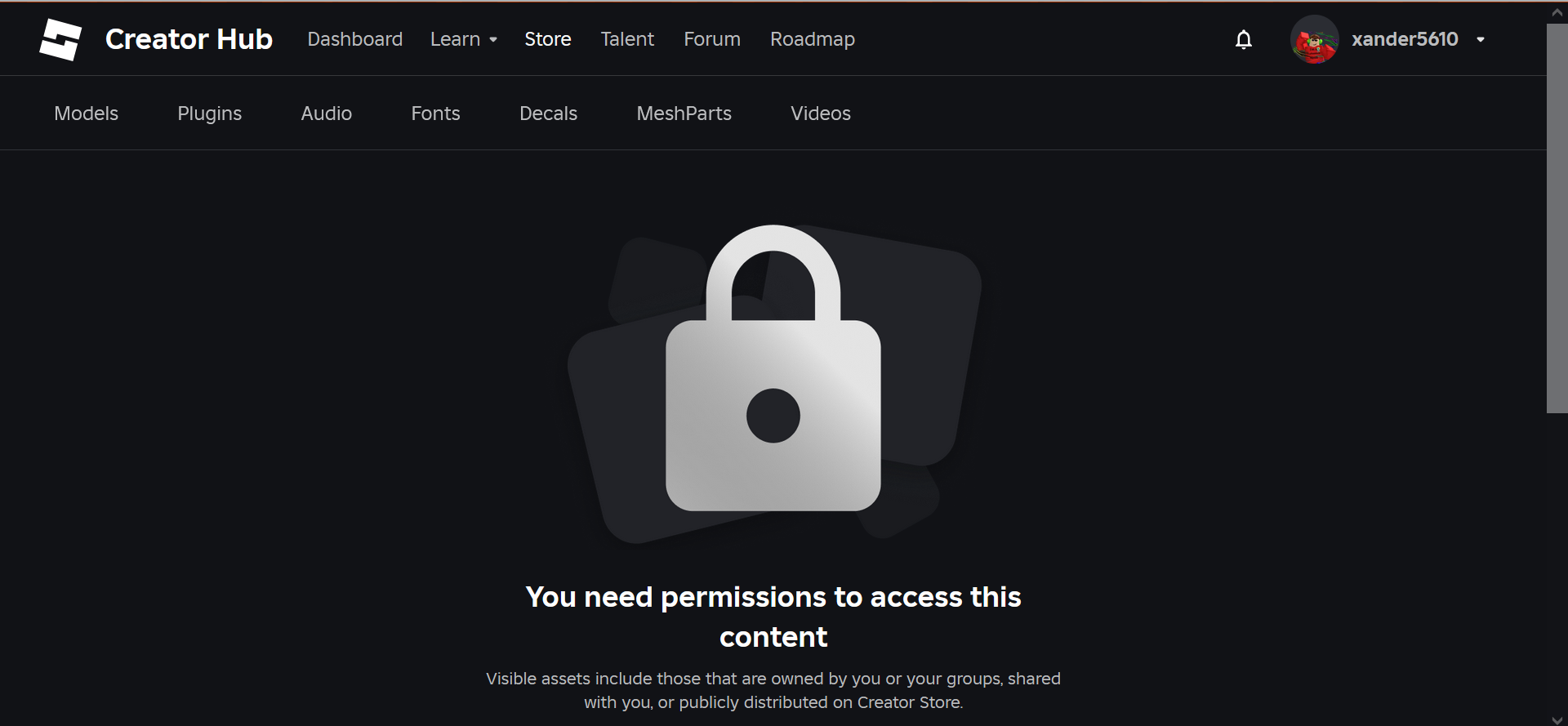The height and width of the screenshot is (726, 1568).
Task: Click the Roblox logo icon
Action: 60,39
